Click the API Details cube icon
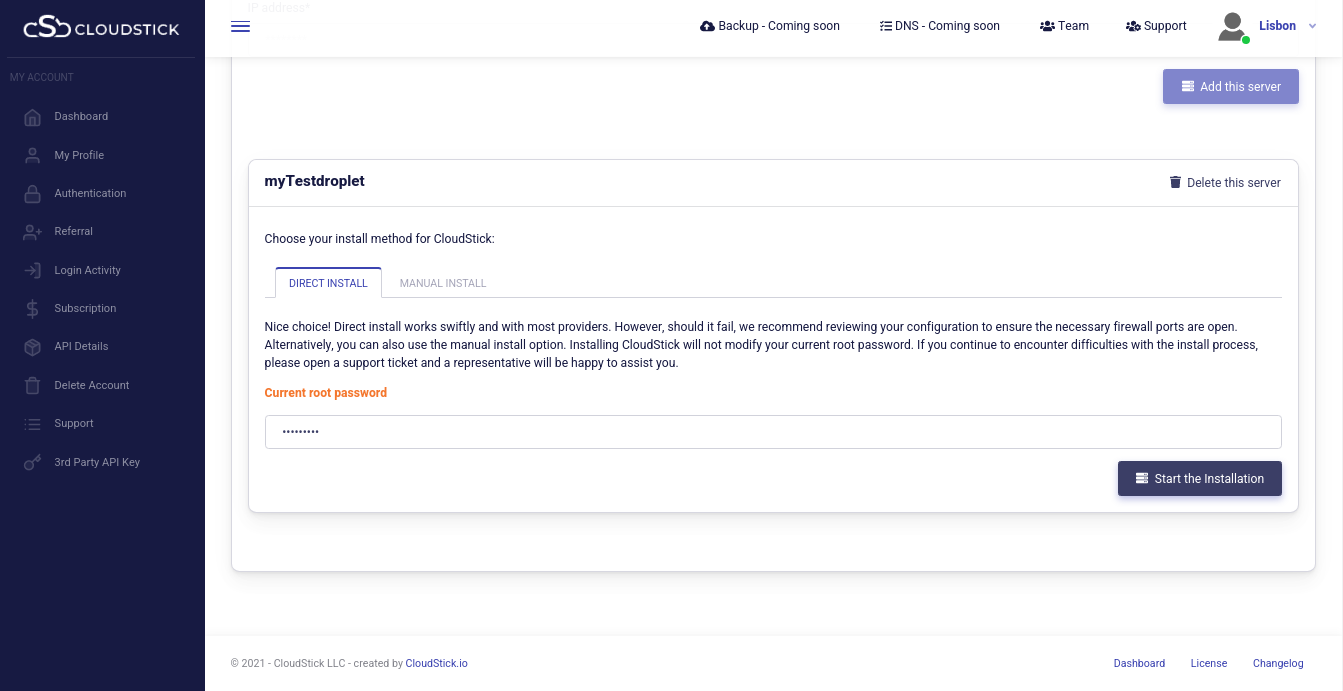The width and height of the screenshot is (1343, 691). (x=33, y=346)
